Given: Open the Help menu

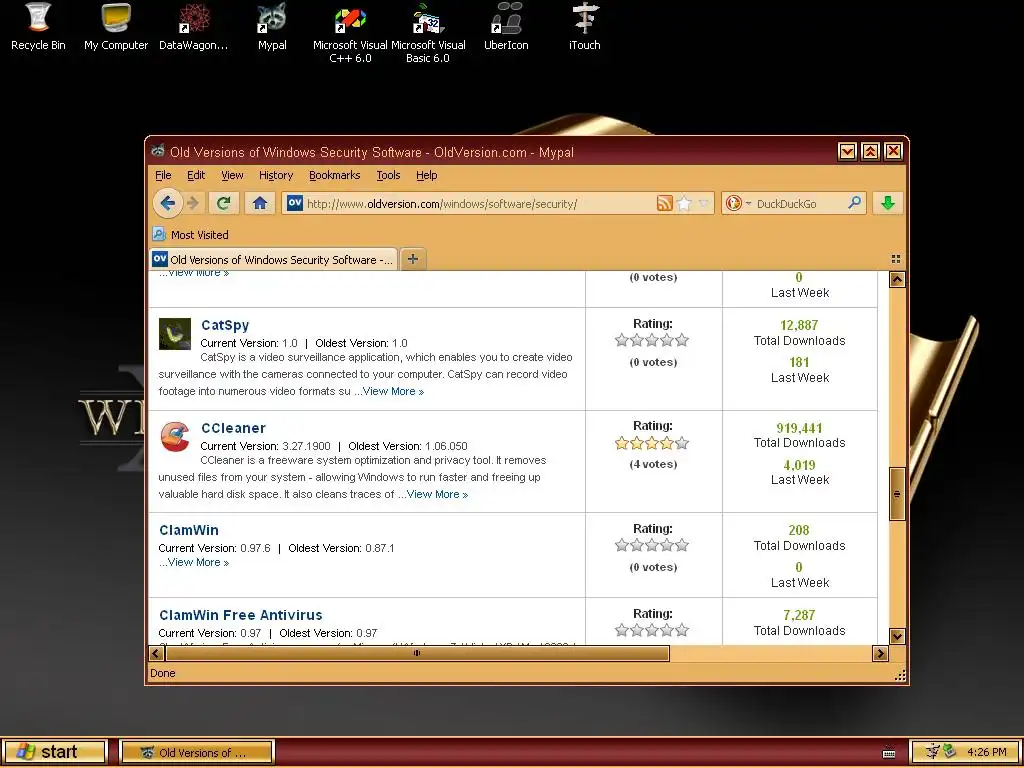Looking at the screenshot, I should (x=426, y=175).
